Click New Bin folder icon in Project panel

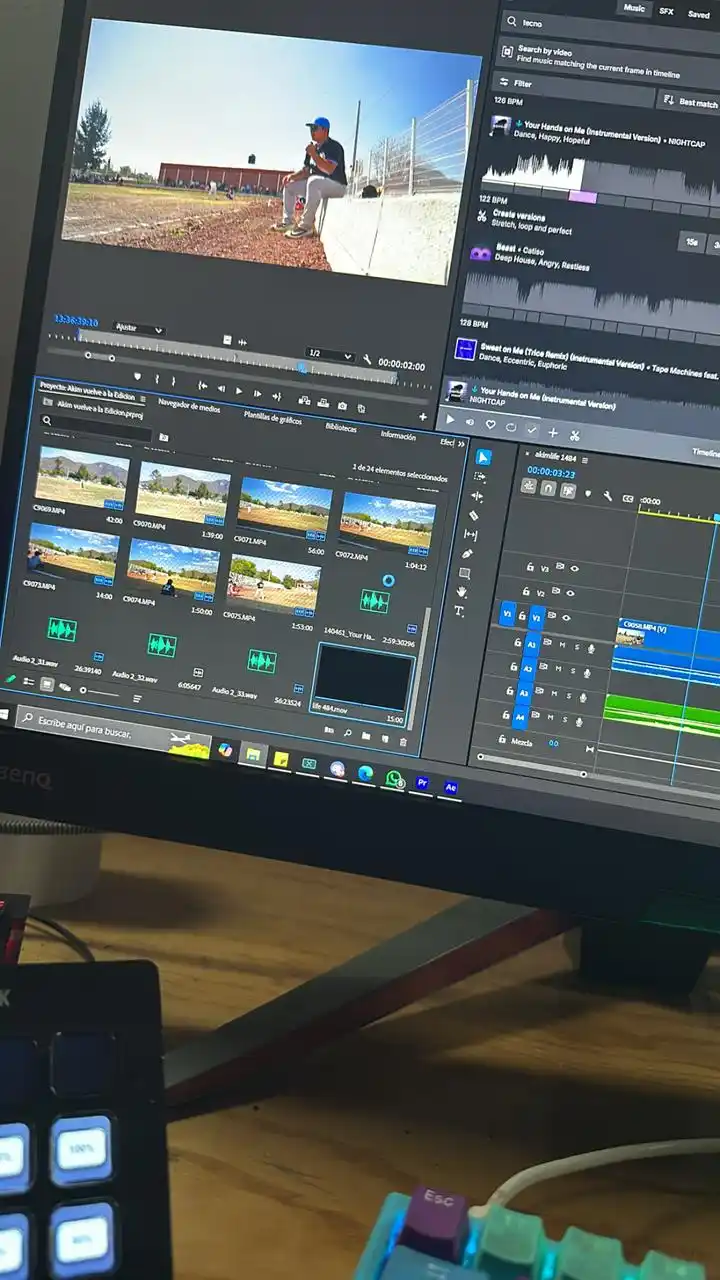click(x=366, y=736)
